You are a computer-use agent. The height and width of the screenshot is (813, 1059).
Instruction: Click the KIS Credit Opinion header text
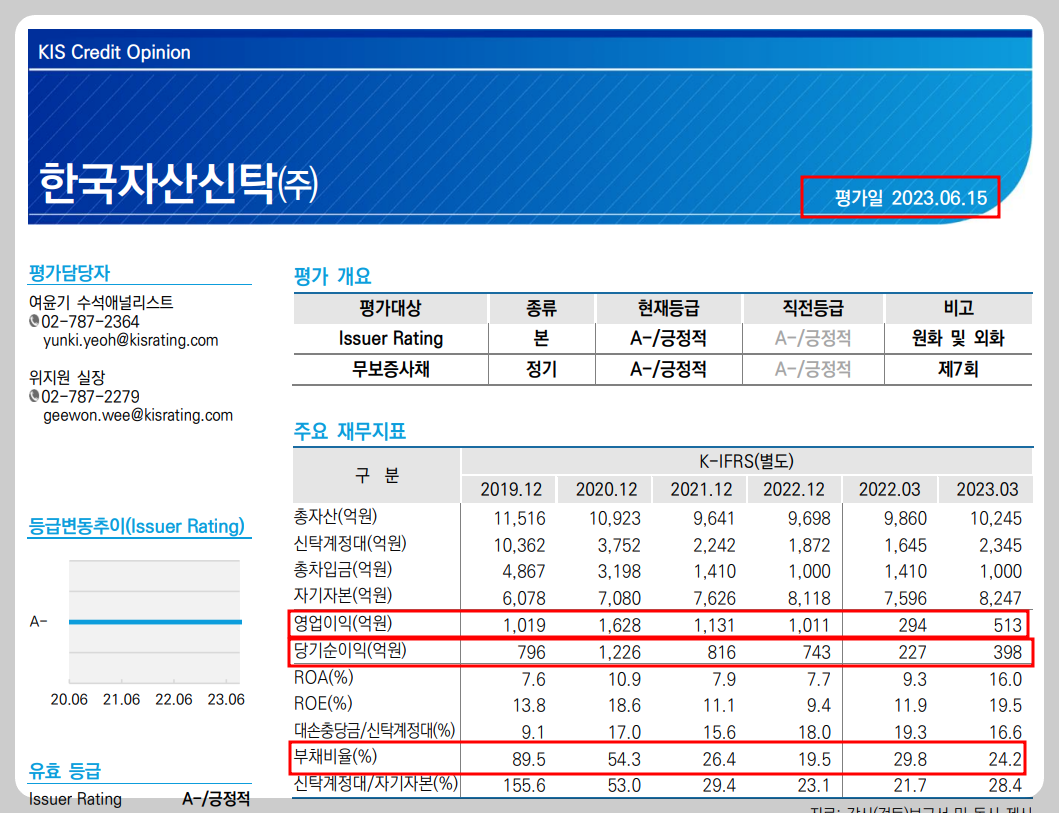pos(114,52)
